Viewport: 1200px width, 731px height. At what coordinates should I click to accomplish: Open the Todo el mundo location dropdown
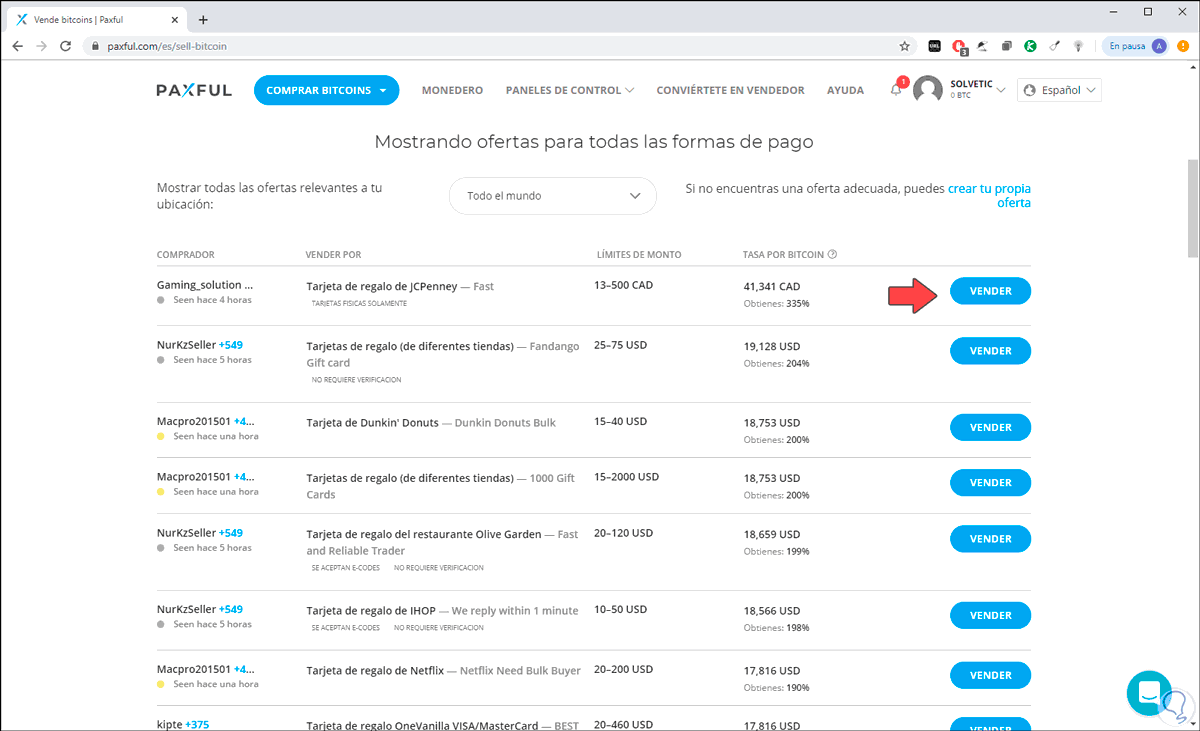[552, 196]
